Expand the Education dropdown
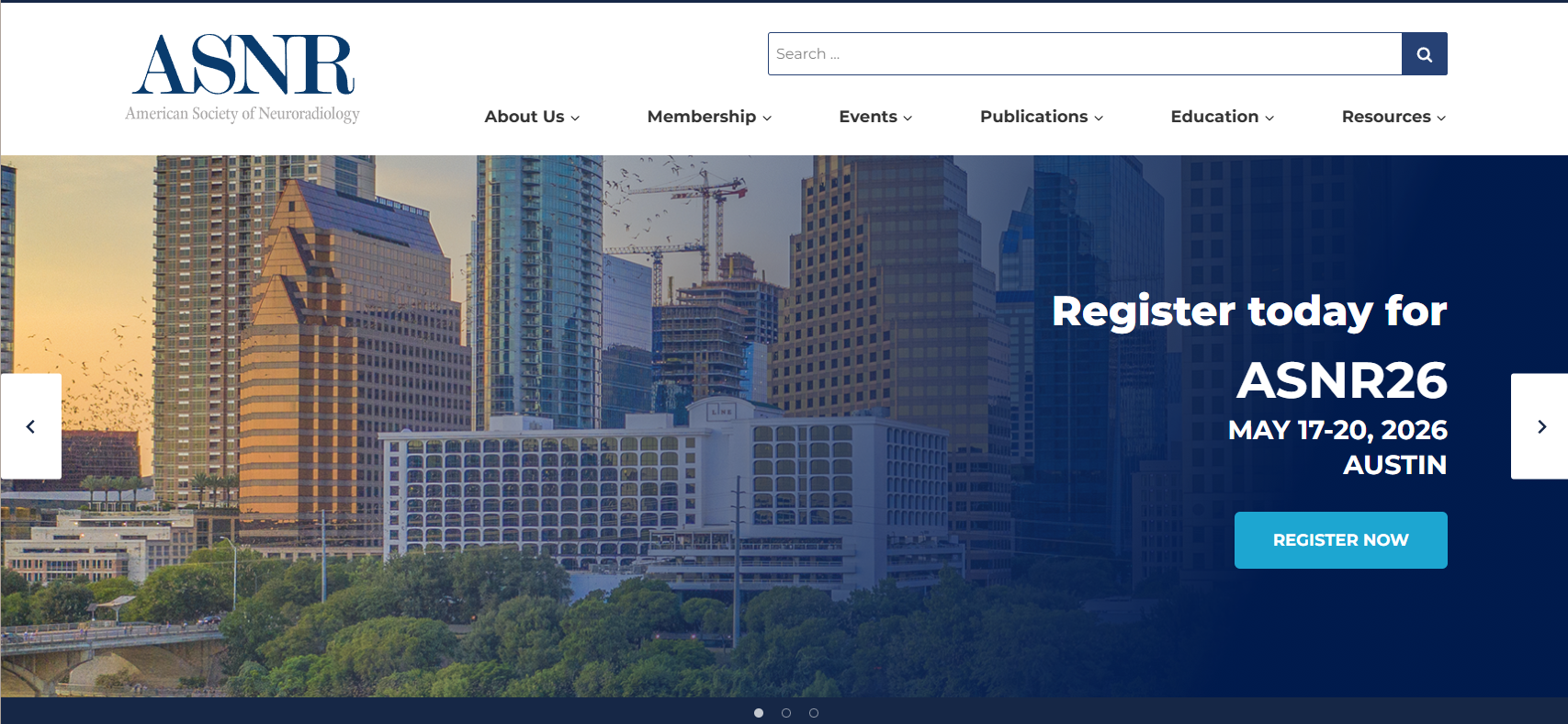 [1222, 117]
